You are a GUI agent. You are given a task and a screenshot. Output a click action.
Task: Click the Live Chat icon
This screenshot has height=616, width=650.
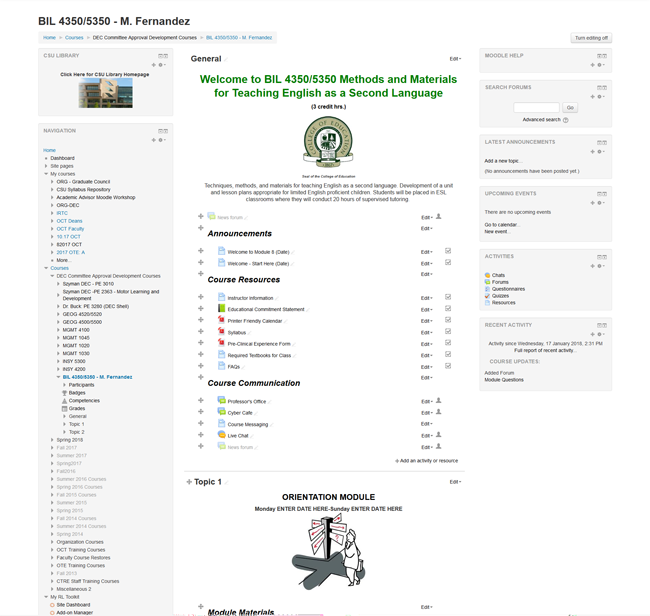(x=221, y=434)
